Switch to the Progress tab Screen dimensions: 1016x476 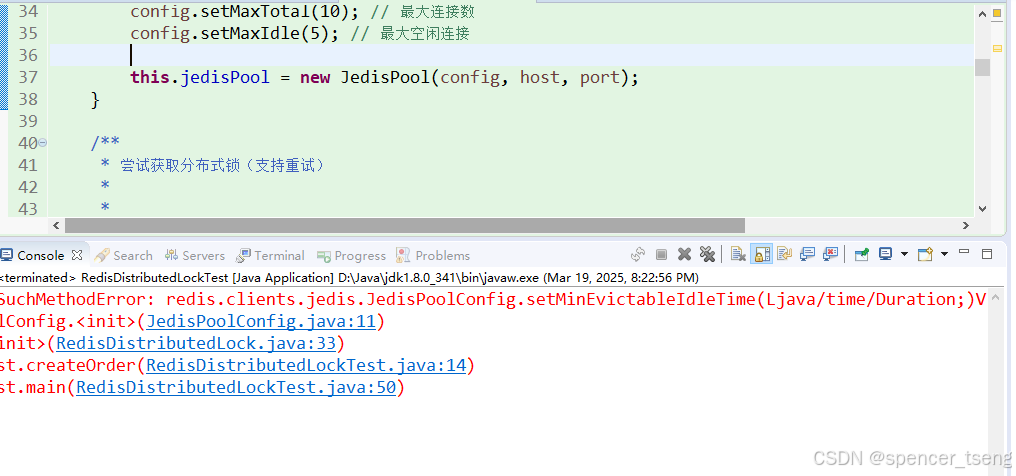pyautogui.click(x=351, y=255)
